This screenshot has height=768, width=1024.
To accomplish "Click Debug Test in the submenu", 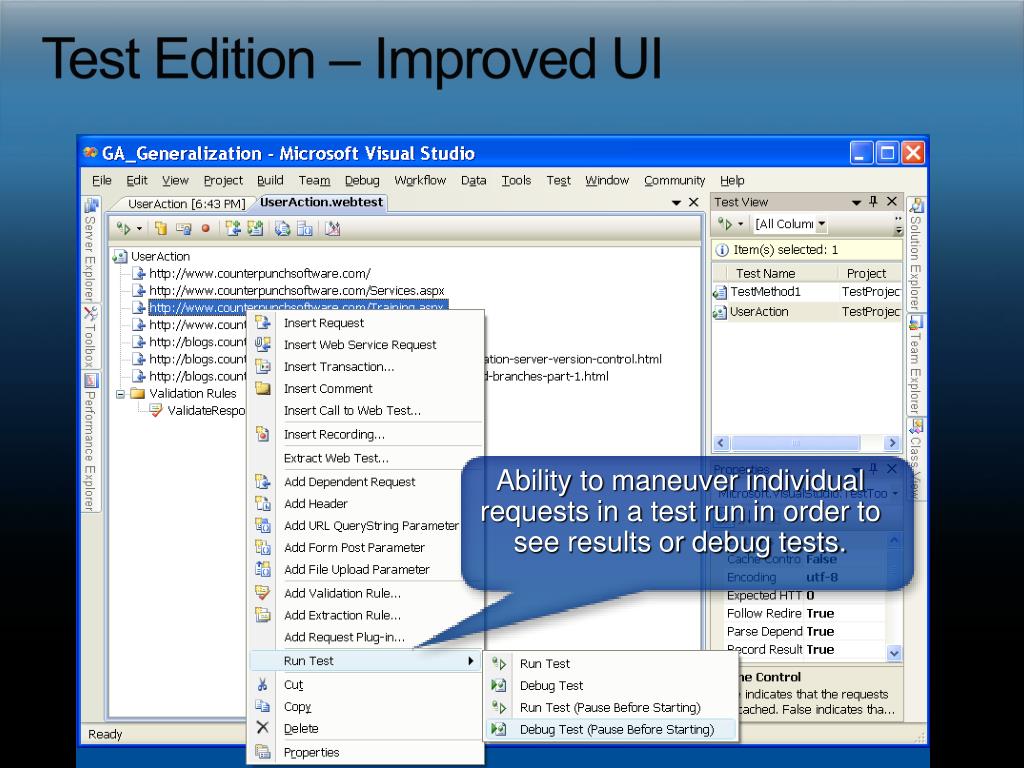I will tap(611, 686).
